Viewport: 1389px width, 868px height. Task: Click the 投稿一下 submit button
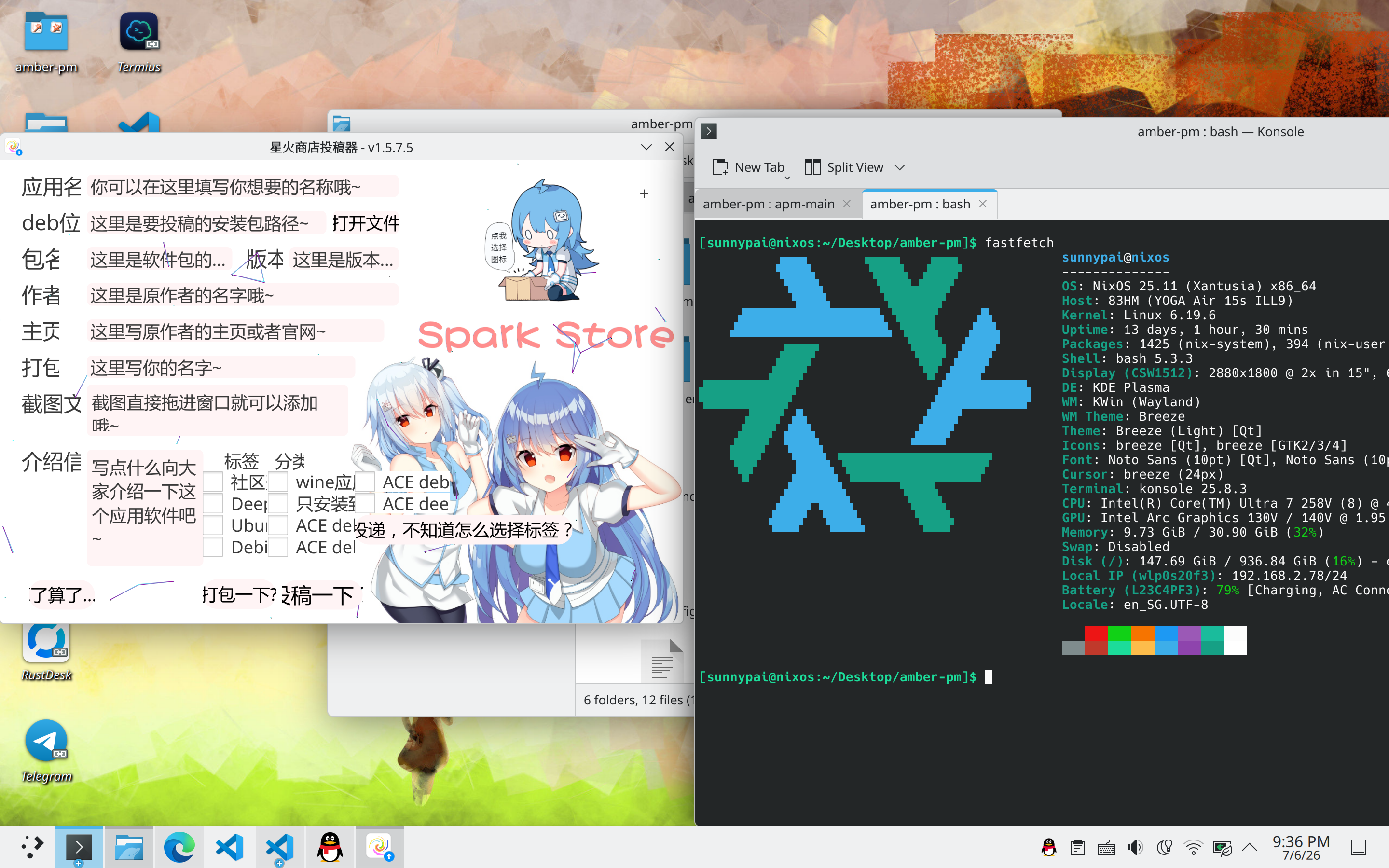click(321, 596)
